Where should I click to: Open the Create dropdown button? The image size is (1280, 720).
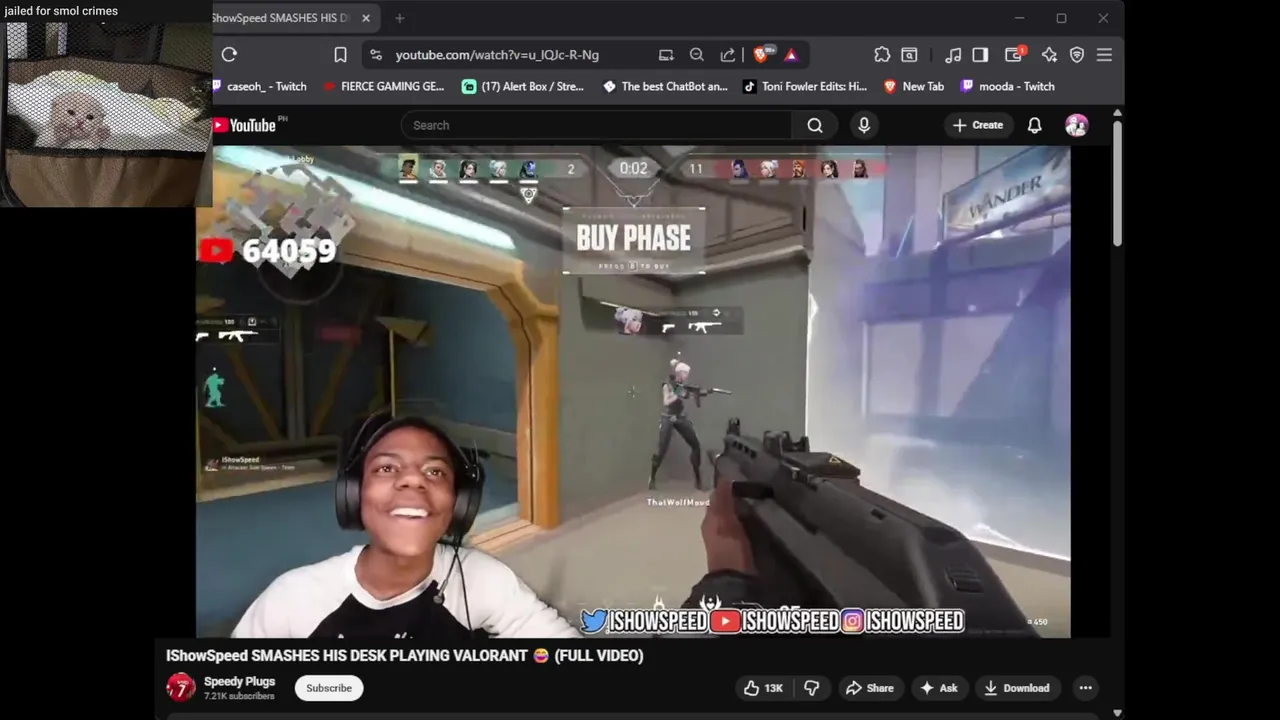(x=977, y=125)
